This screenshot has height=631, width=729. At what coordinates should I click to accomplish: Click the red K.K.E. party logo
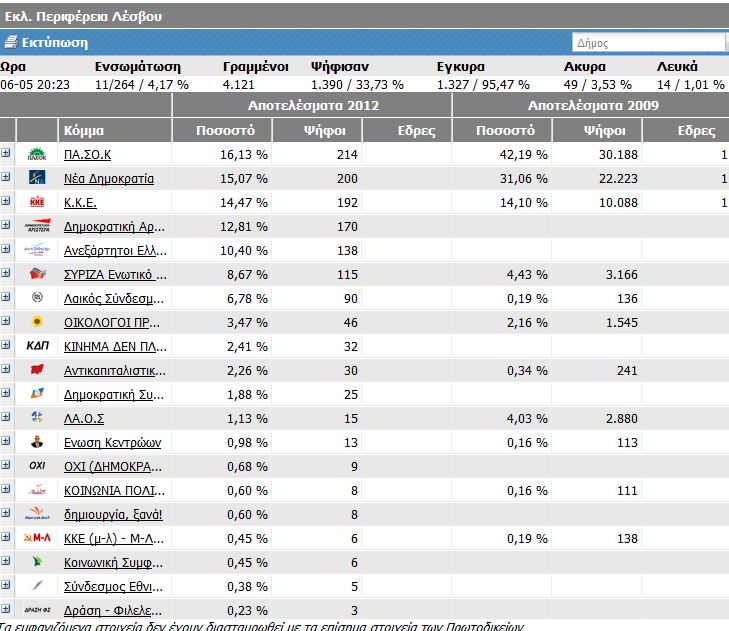coord(37,202)
